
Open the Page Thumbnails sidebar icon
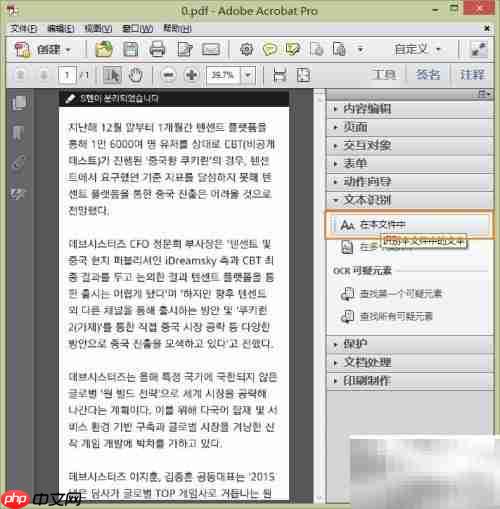pyautogui.click(x=19, y=103)
